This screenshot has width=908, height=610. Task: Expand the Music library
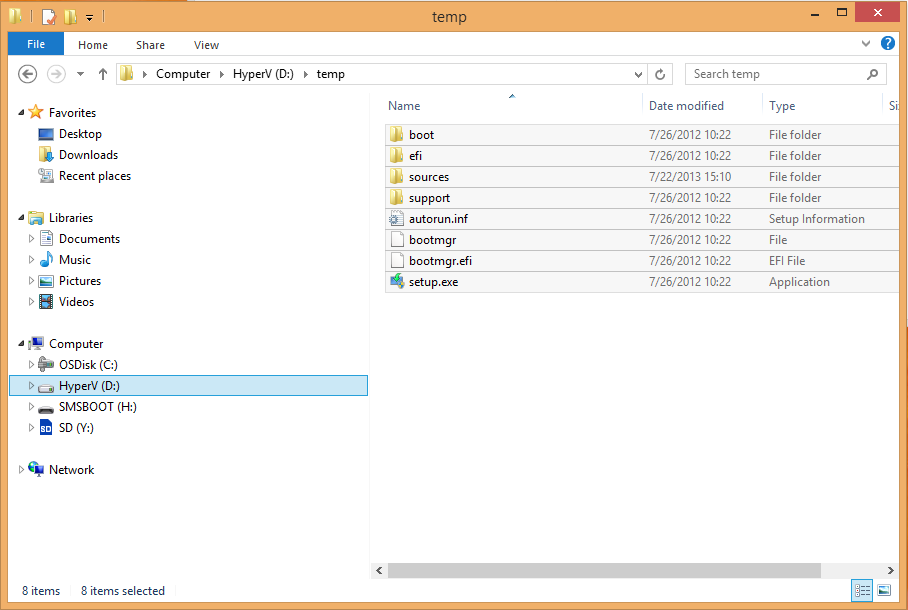(x=31, y=260)
